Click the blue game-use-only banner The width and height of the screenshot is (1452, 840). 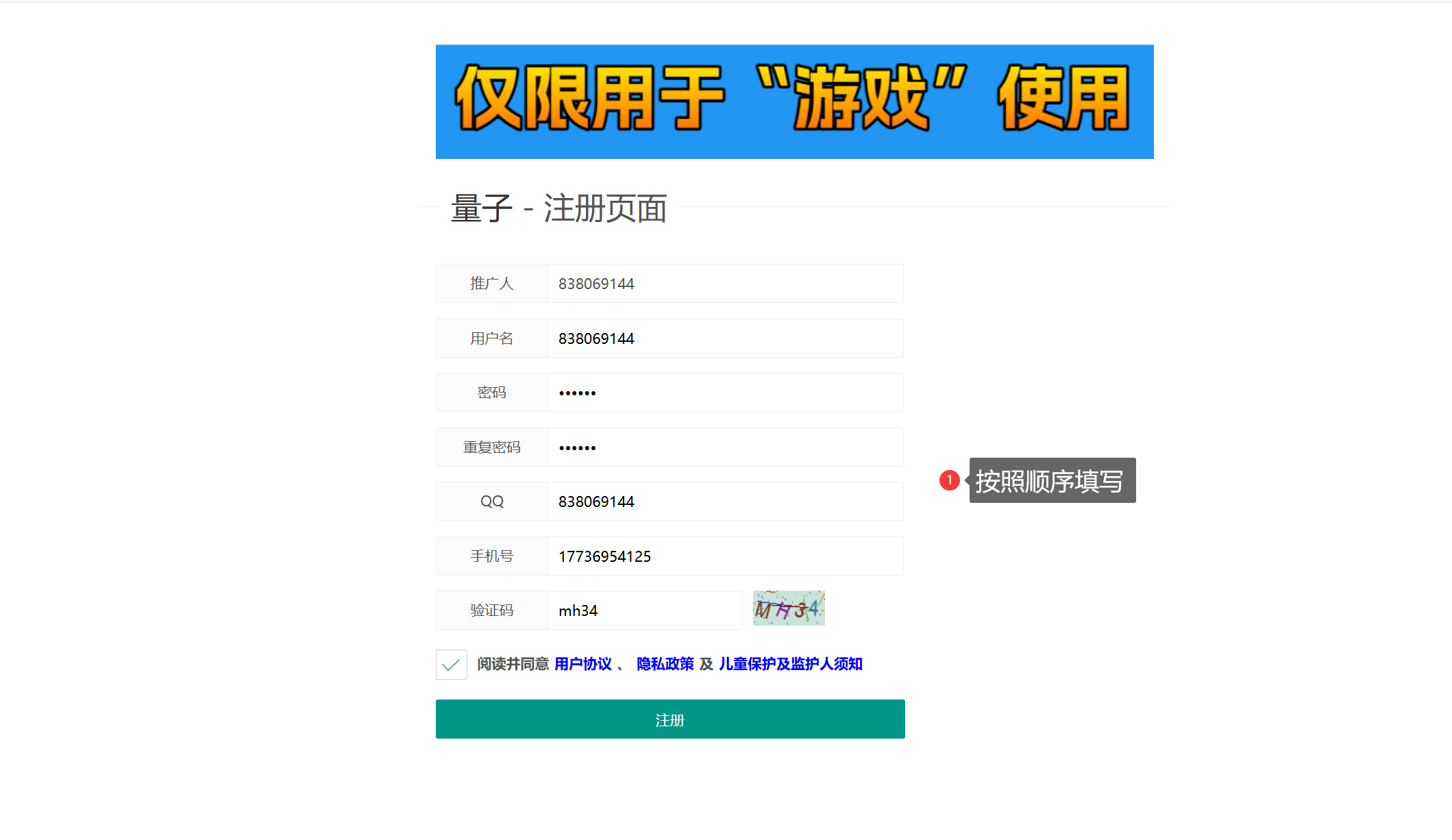pos(794,101)
